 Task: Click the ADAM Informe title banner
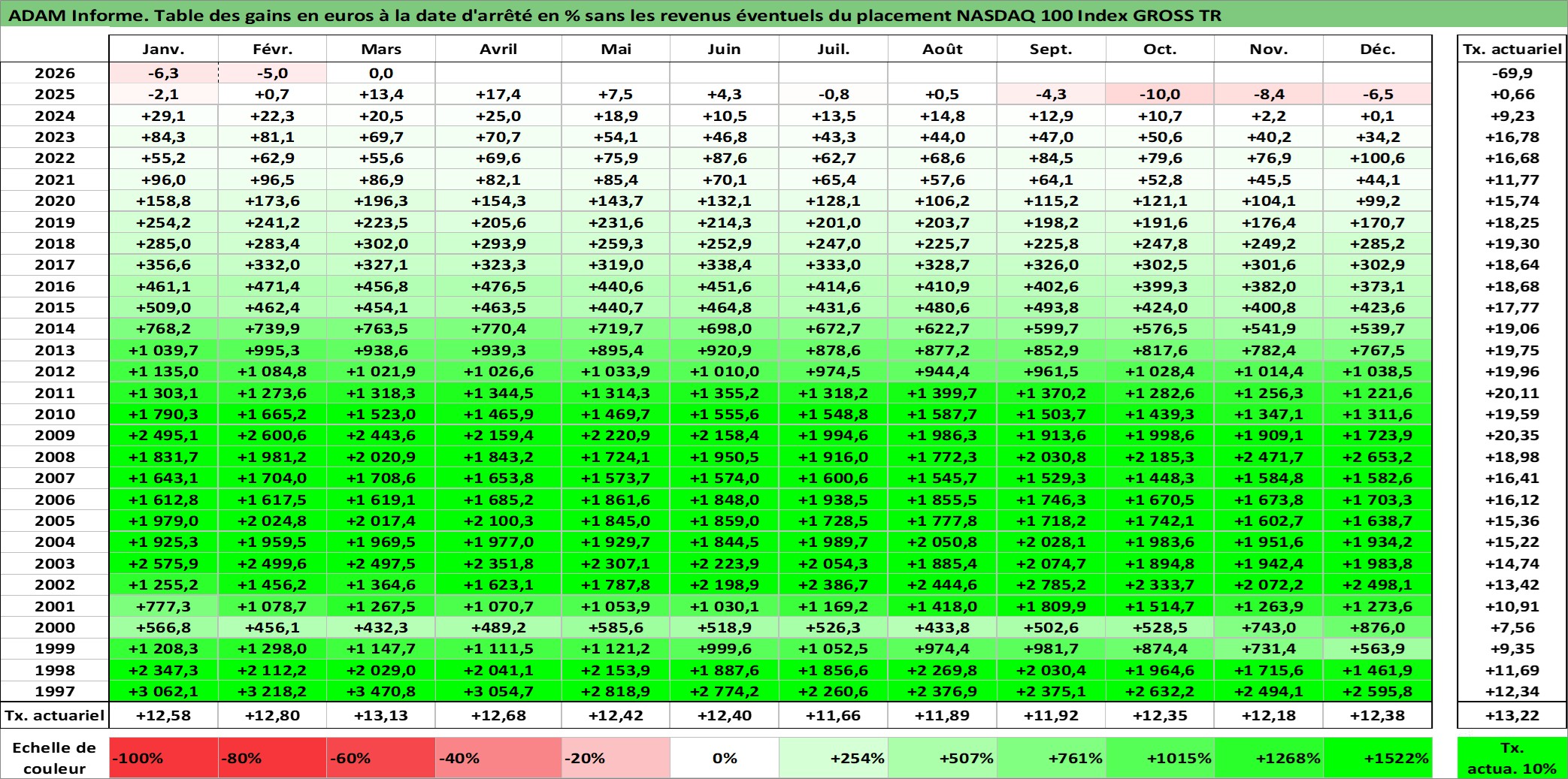point(784,14)
